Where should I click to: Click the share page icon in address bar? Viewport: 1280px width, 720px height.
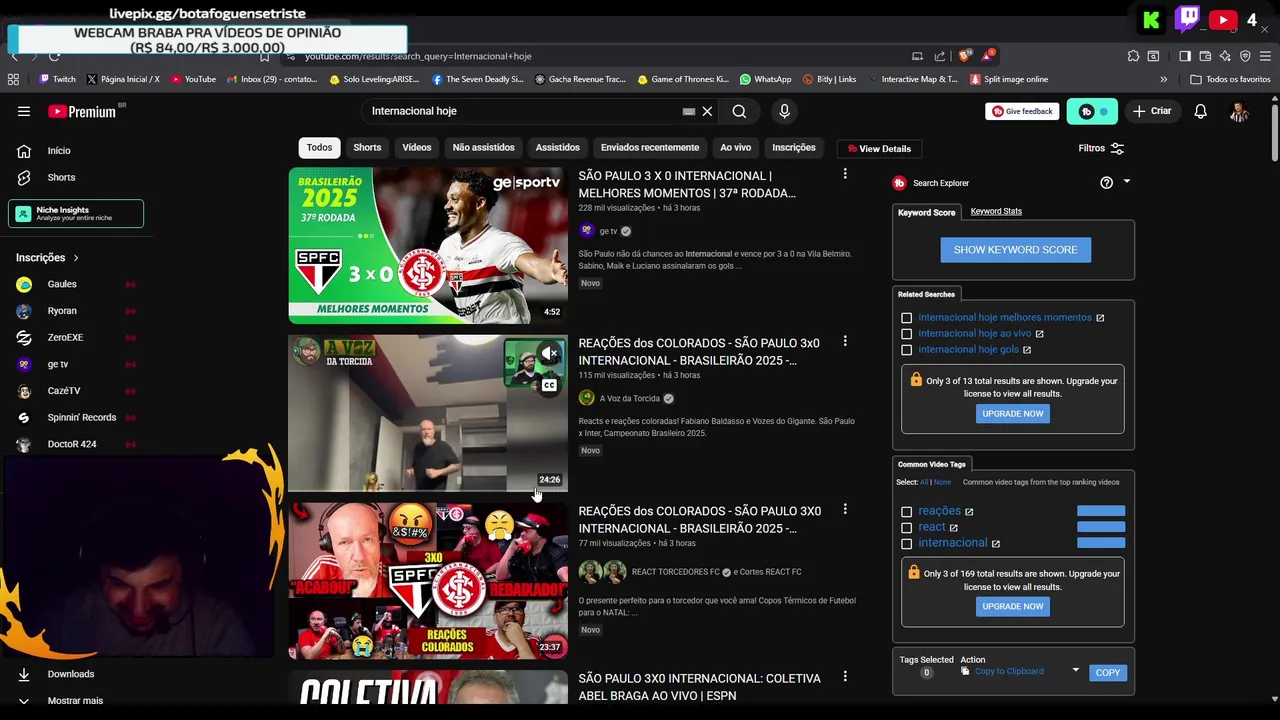940,56
